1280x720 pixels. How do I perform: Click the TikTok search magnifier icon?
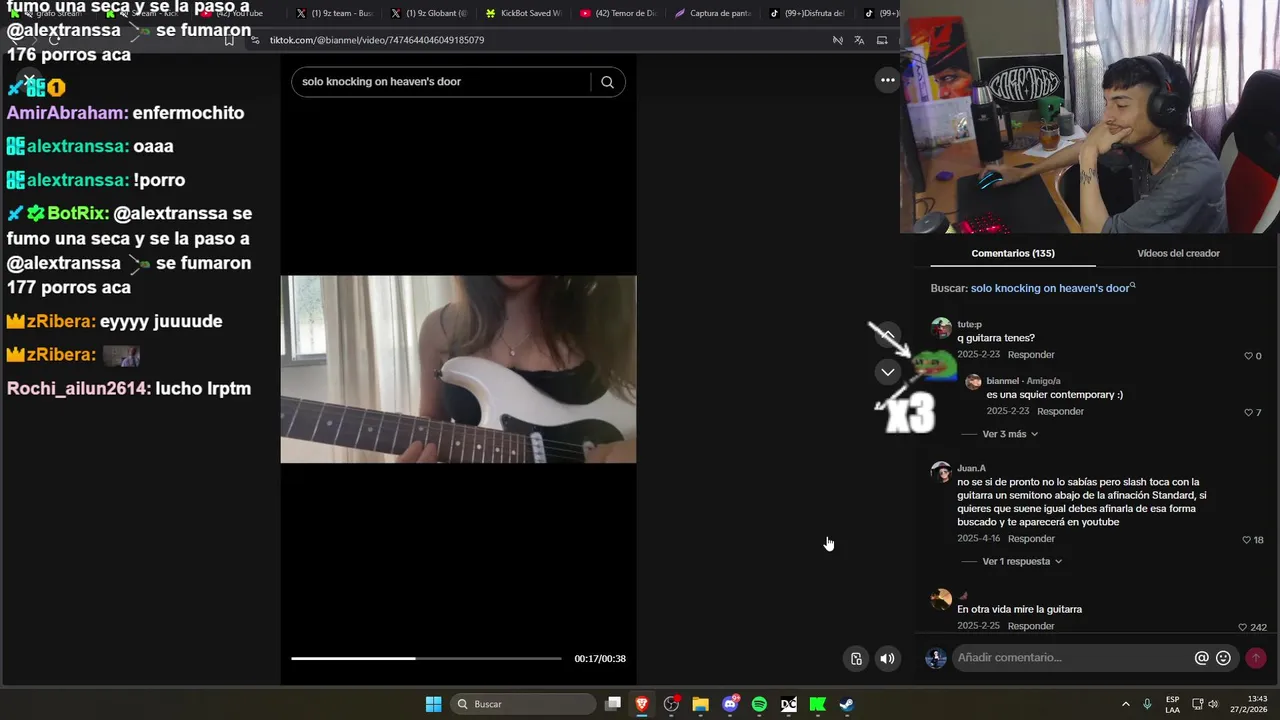(607, 82)
